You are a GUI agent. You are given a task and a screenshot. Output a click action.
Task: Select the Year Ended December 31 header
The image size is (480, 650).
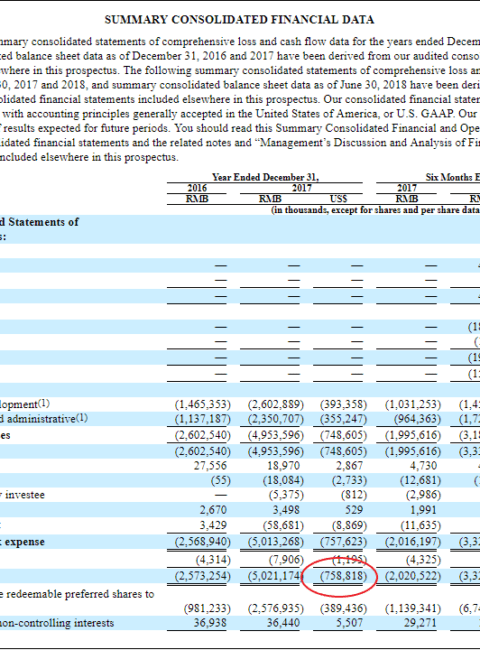[x=265, y=177]
